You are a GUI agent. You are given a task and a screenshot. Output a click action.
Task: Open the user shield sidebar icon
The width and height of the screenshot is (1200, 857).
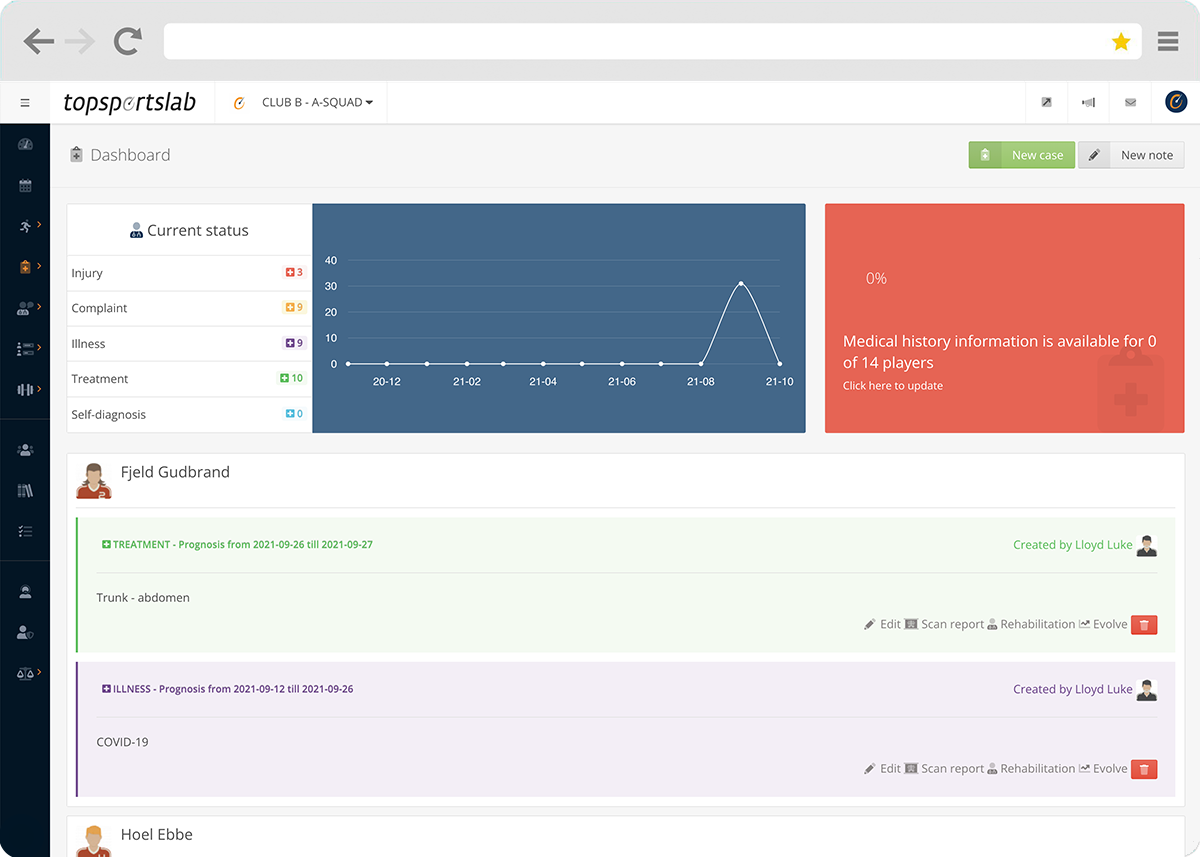(x=25, y=632)
